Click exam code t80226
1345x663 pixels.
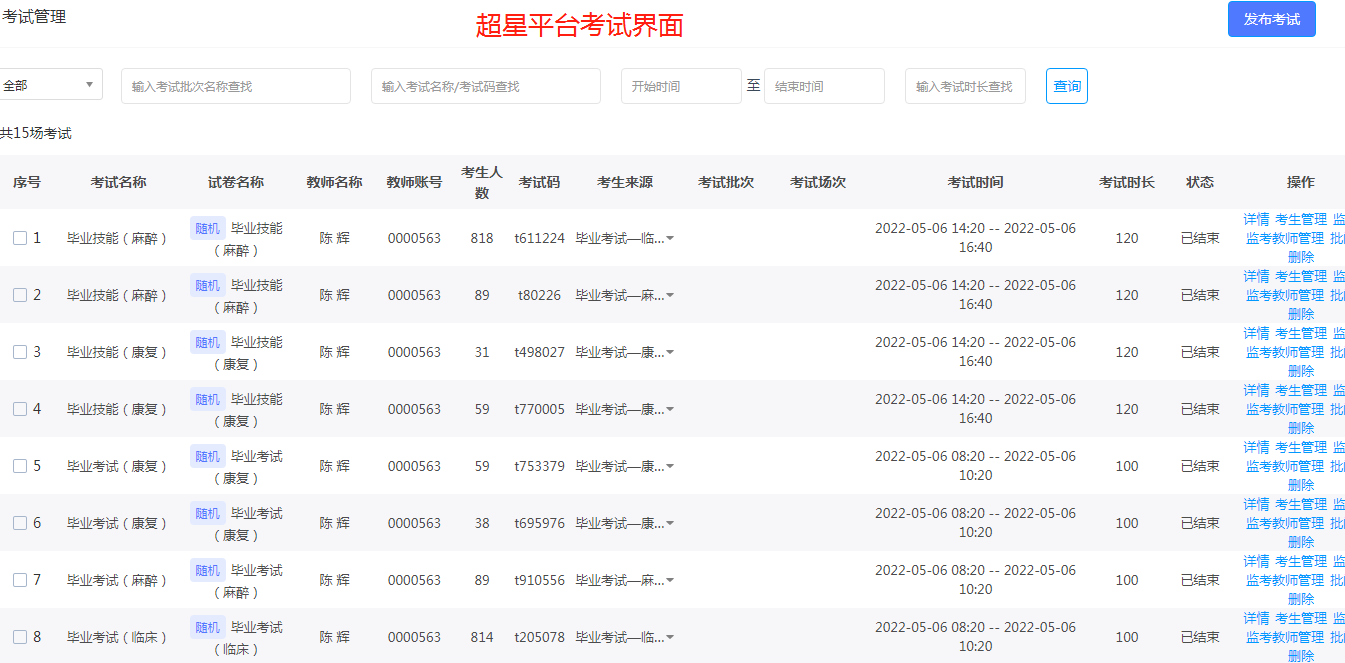539,295
